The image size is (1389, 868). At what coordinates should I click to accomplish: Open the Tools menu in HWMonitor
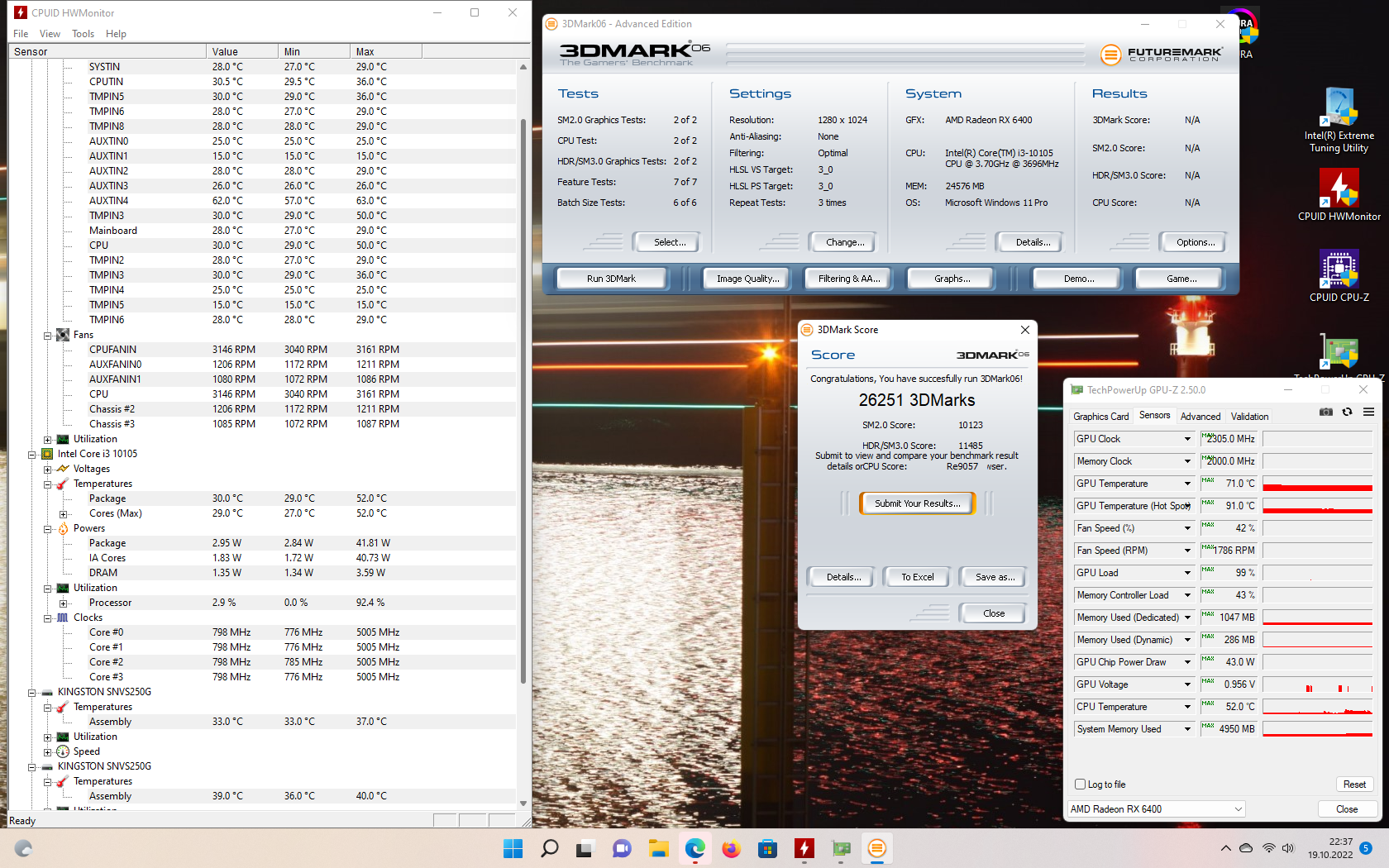[x=83, y=34]
